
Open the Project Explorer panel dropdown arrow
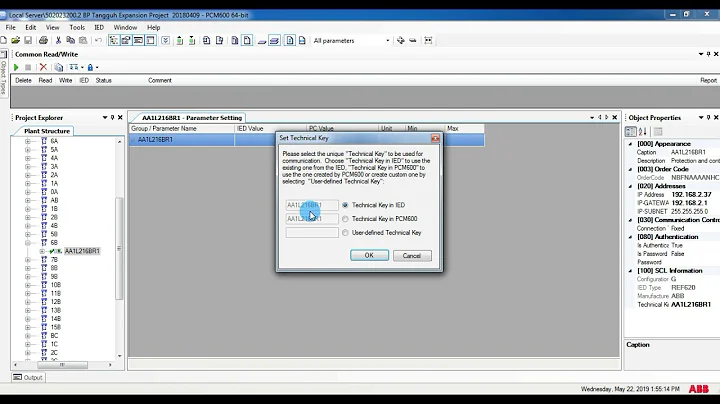coord(105,118)
